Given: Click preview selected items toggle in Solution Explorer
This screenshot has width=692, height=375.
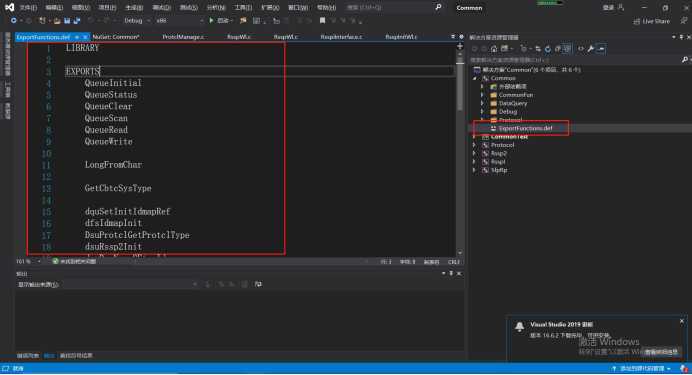Looking at the screenshot, I should 601,49.
